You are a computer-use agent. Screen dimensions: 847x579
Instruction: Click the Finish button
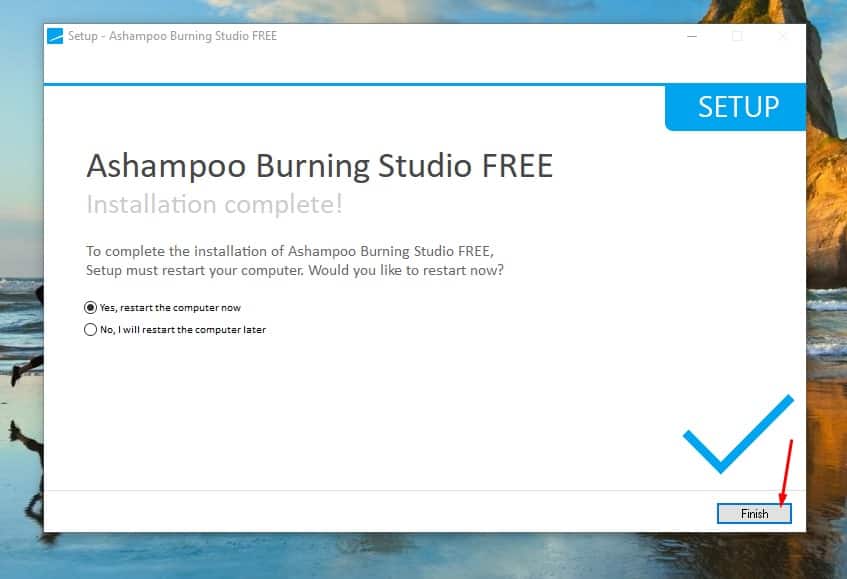pyautogui.click(x=754, y=513)
